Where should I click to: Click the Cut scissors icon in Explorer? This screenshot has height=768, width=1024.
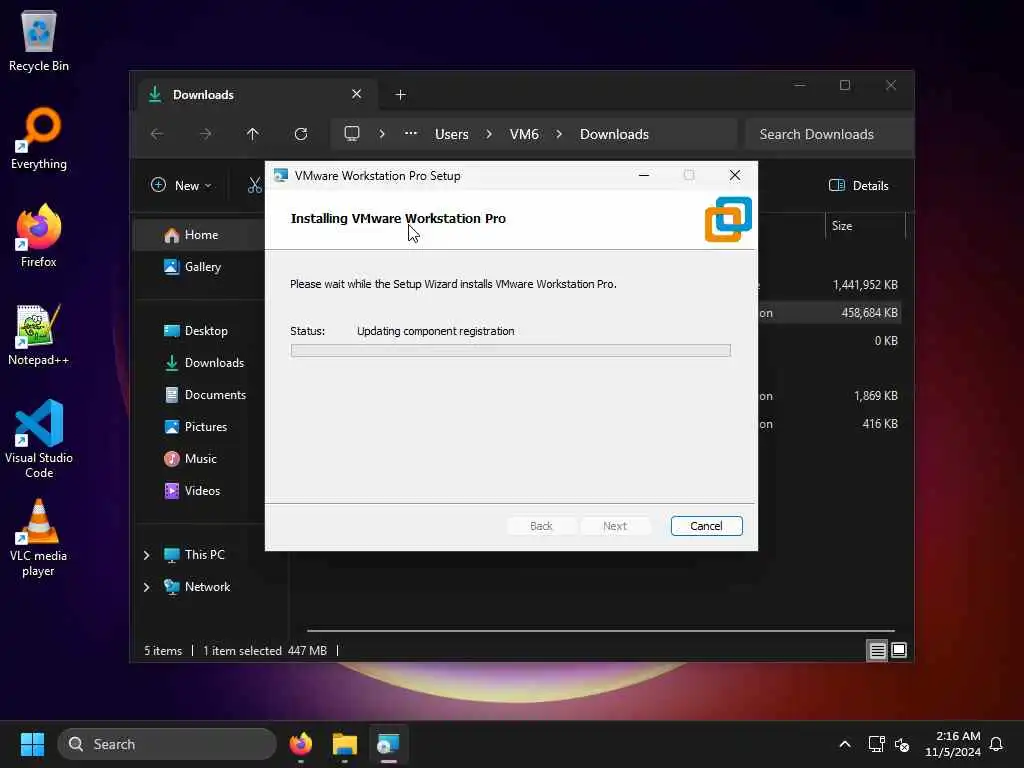click(255, 185)
